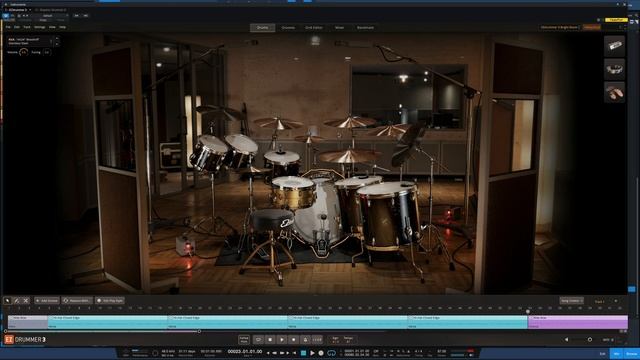
Task: Click record in EZdrummer transport
Action: coord(293,339)
